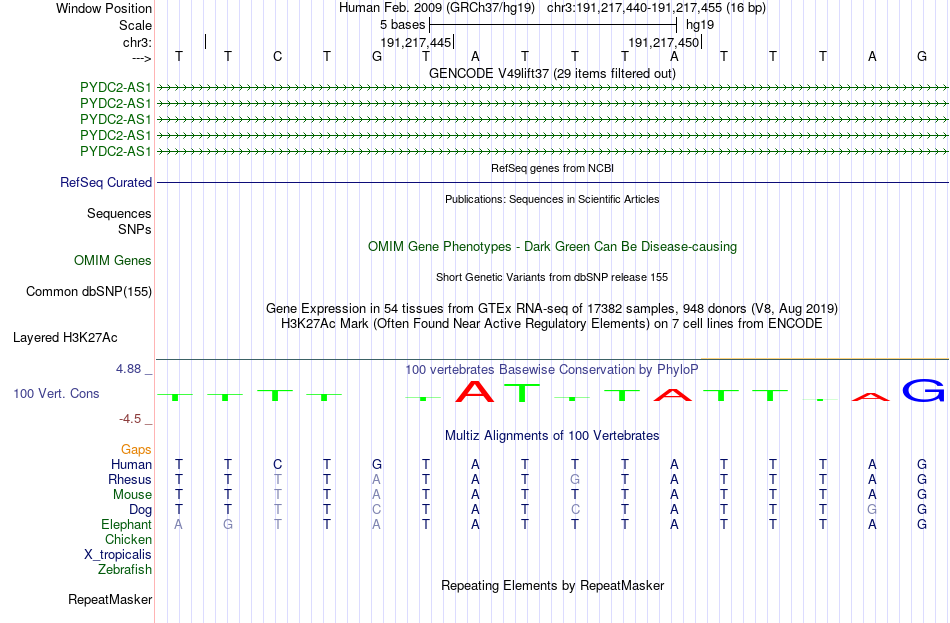Click the -4.5 conservation axis value
This screenshot has height=623, width=950.
(130, 419)
